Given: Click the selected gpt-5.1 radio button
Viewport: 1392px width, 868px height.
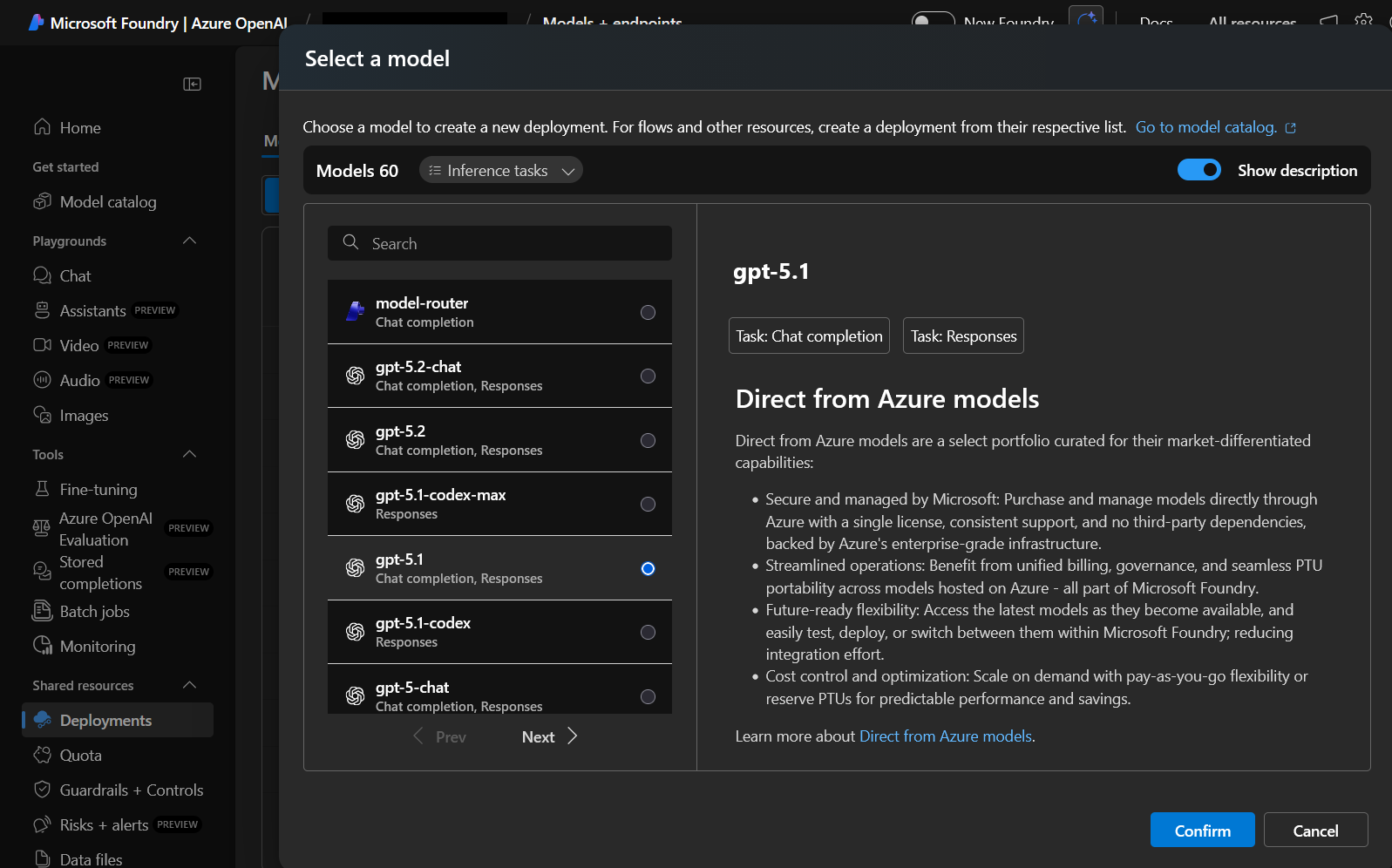Looking at the screenshot, I should (648, 568).
